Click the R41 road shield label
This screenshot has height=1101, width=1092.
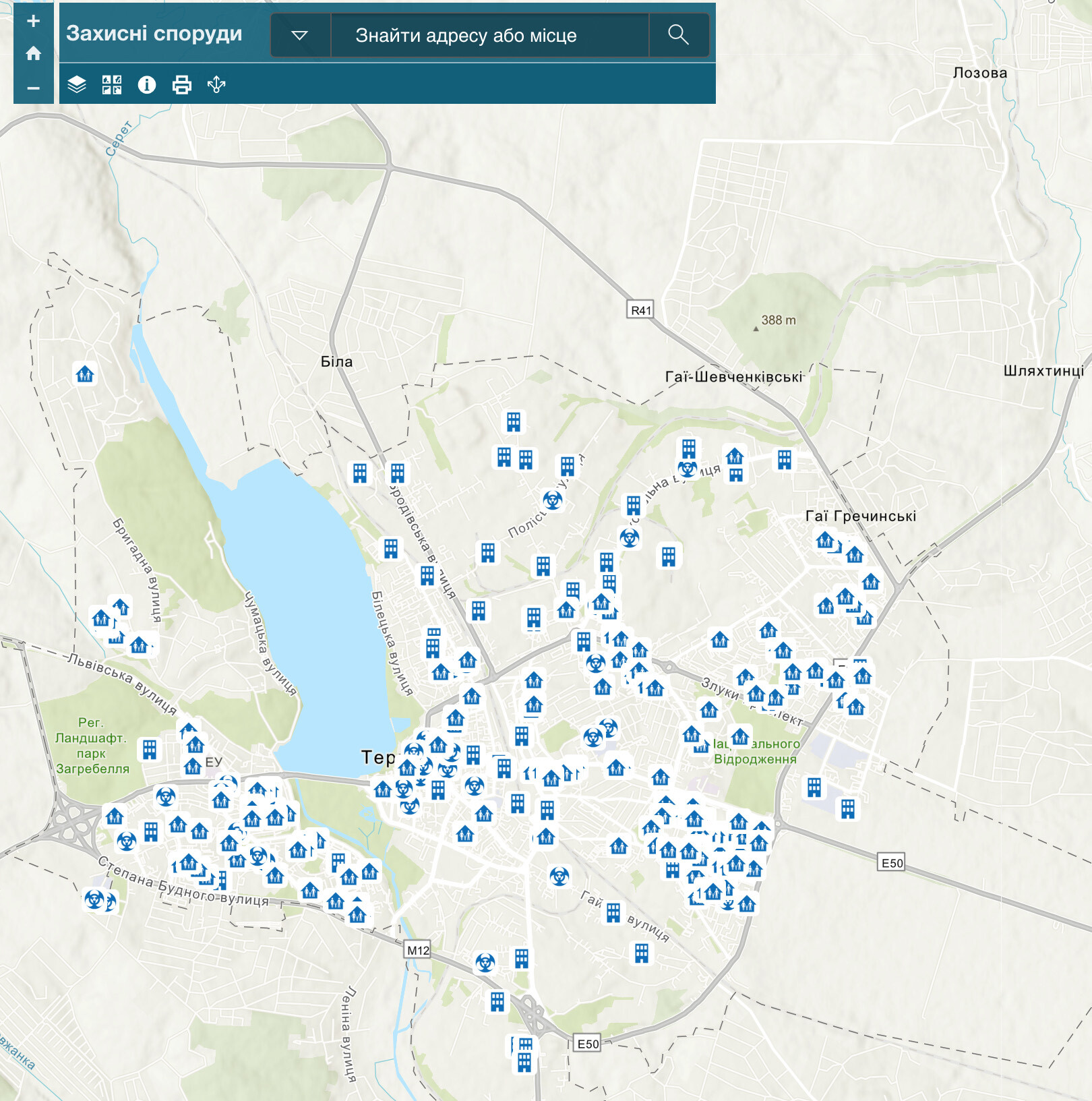640,310
